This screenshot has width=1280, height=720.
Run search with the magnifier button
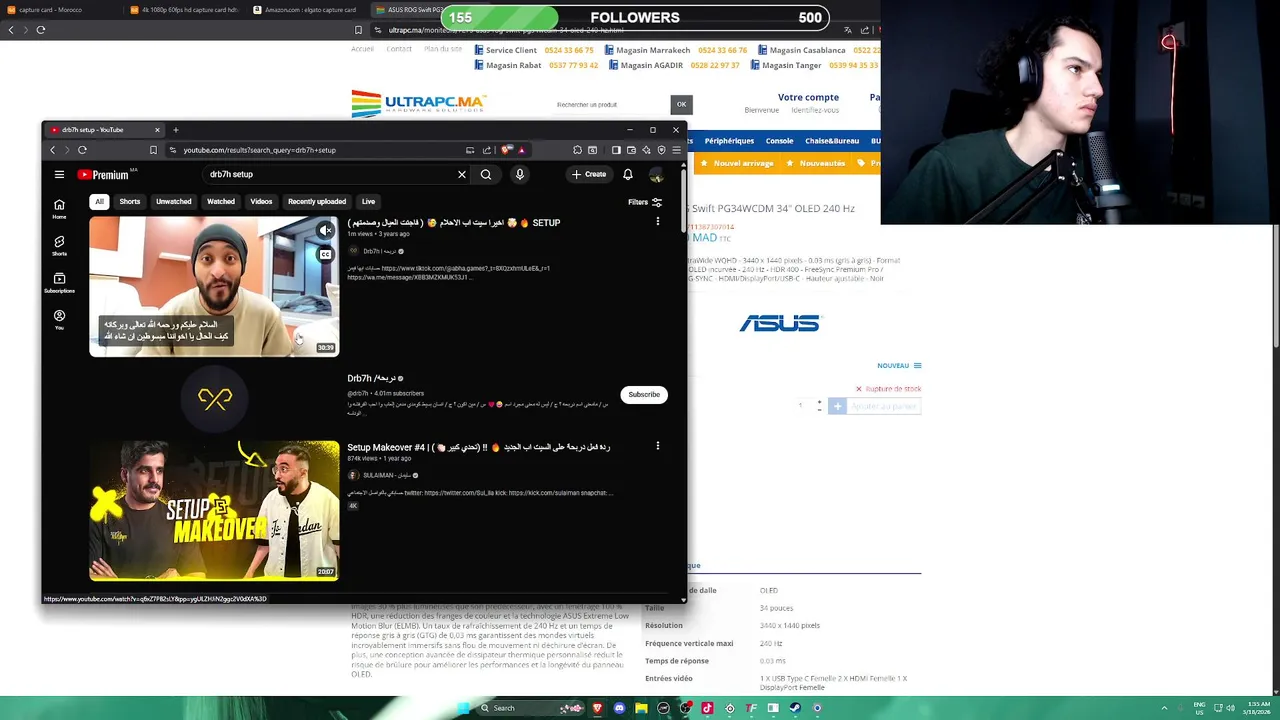(x=486, y=174)
